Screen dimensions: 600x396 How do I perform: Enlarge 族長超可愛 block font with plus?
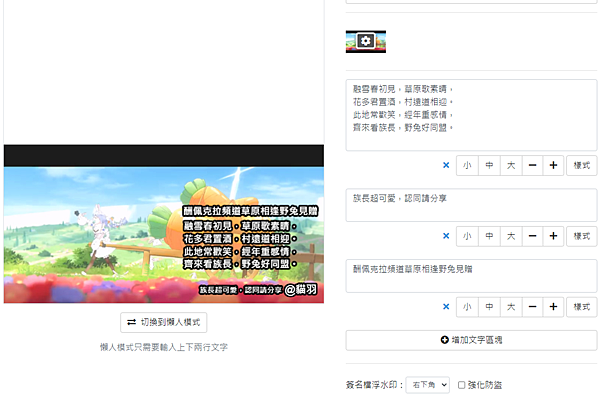point(553,236)
